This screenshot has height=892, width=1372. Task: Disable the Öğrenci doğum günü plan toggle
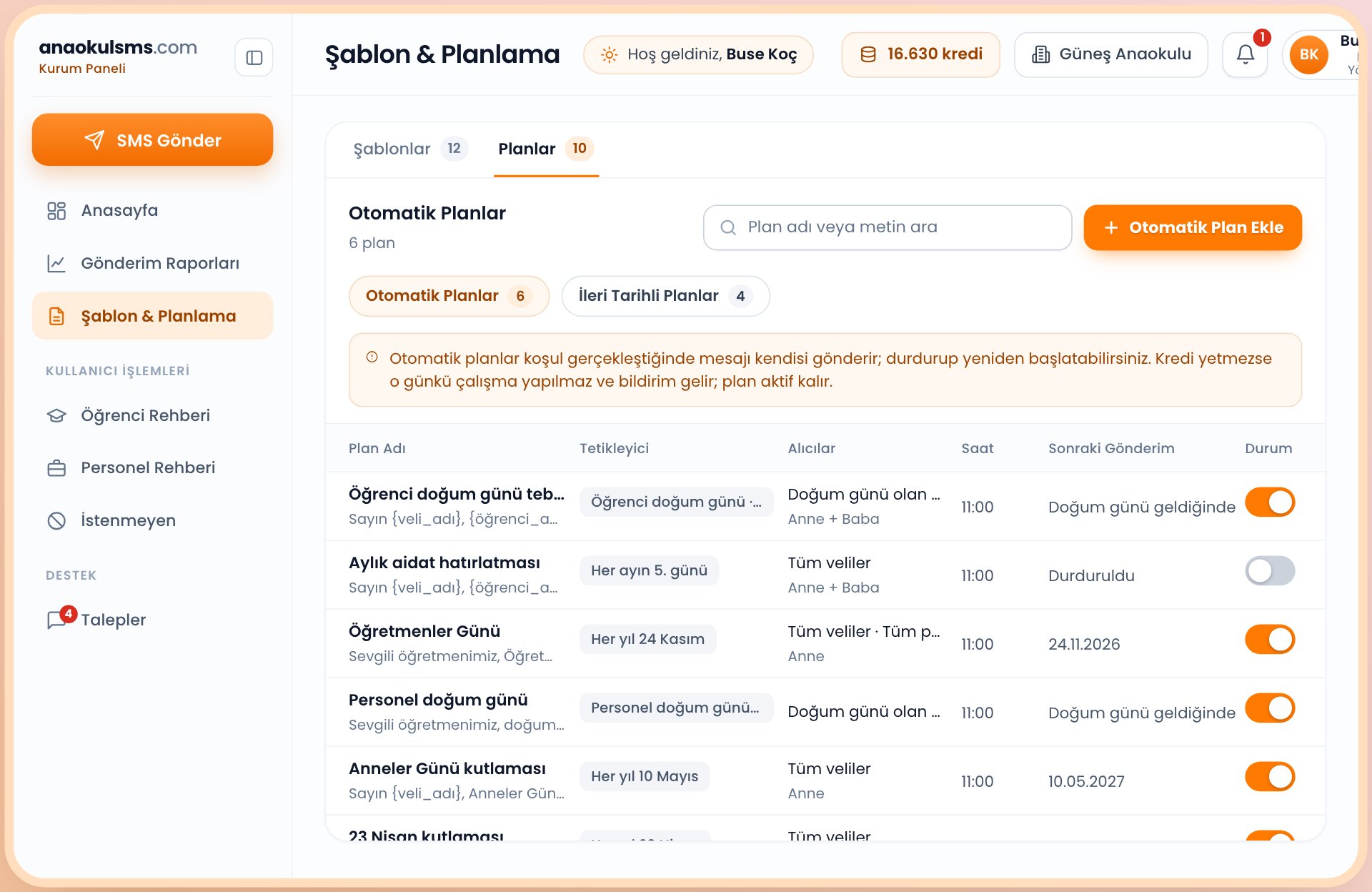pyautogui.click(x=1270, y=502)
